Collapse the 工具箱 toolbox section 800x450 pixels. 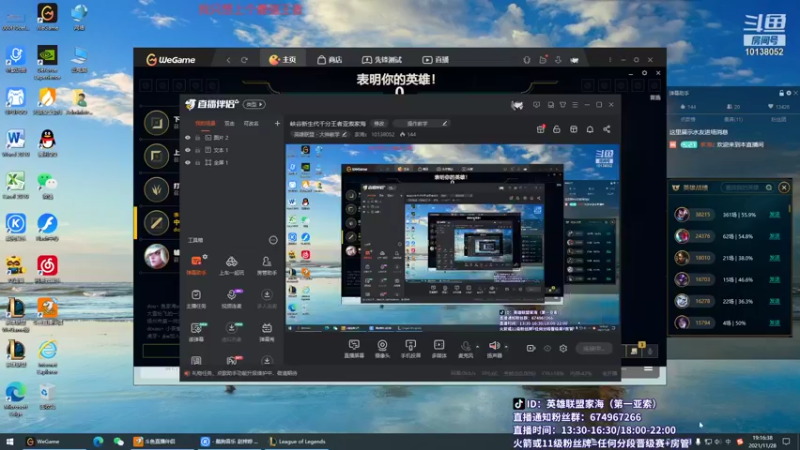273,240
